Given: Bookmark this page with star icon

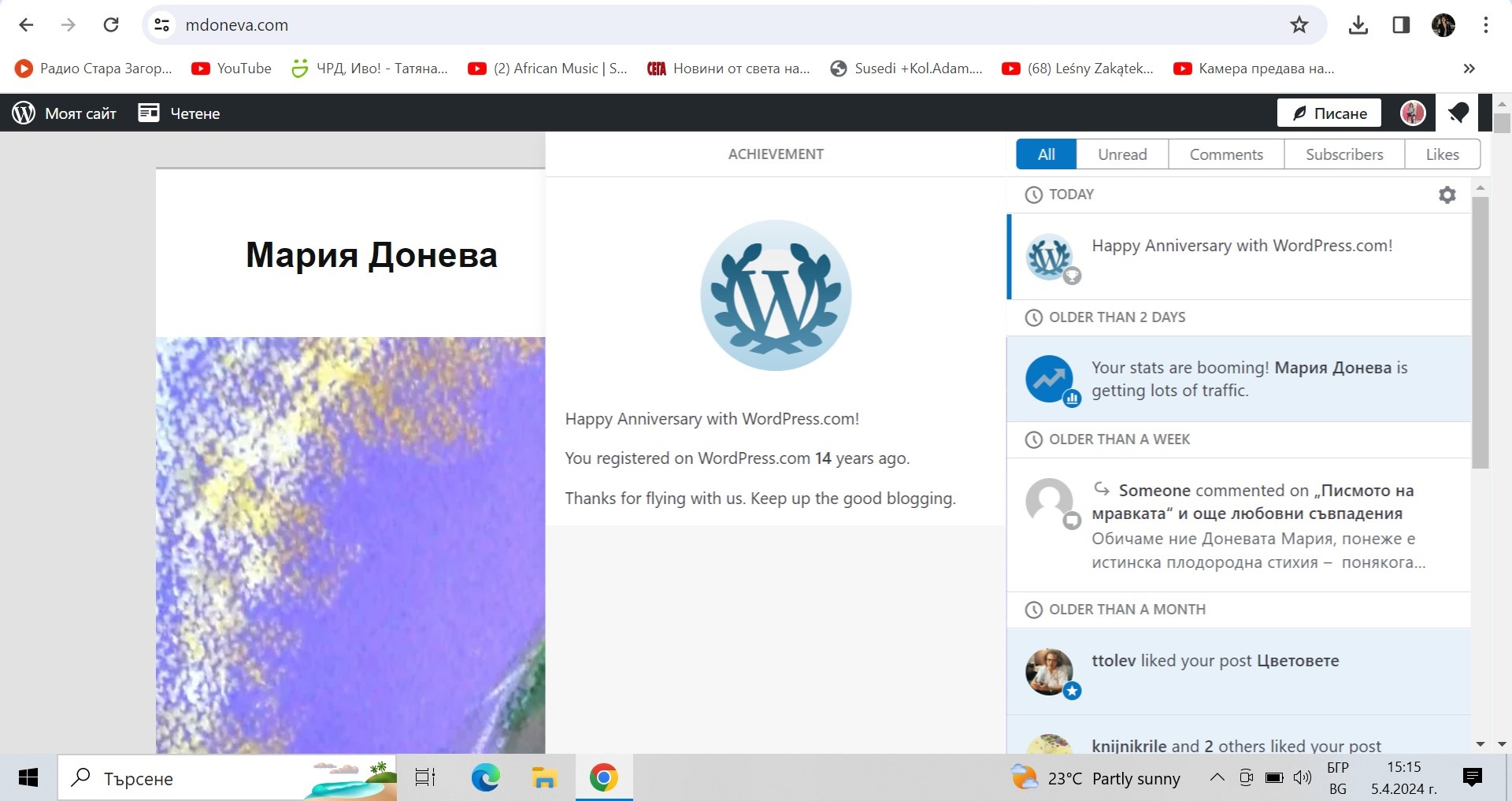Looking at the screenshot, I should [x=1299, y=25].
